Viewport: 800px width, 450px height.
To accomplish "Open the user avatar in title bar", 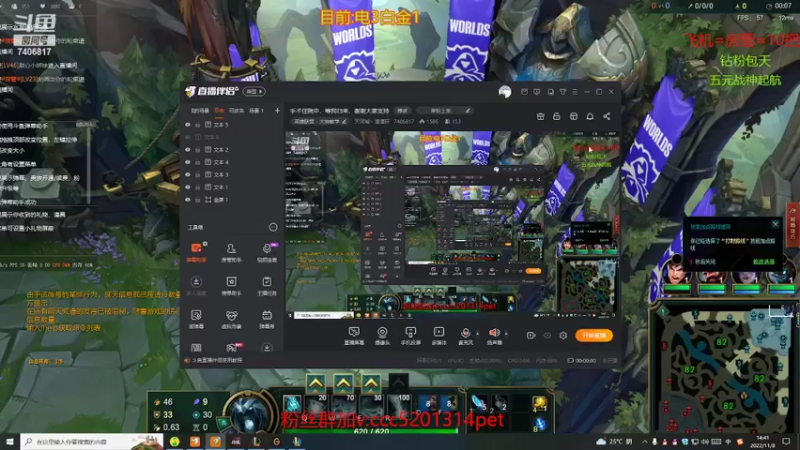I will click(x=505, y=92).
